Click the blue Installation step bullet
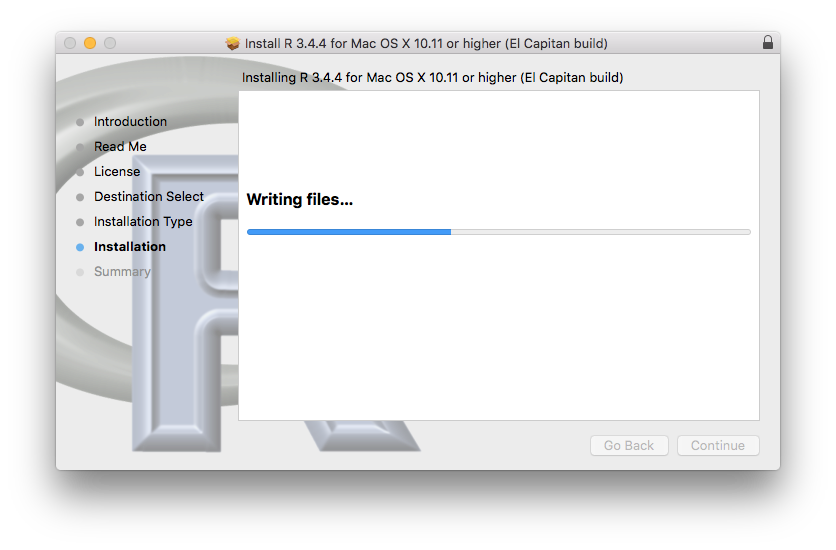 point(80,247)
